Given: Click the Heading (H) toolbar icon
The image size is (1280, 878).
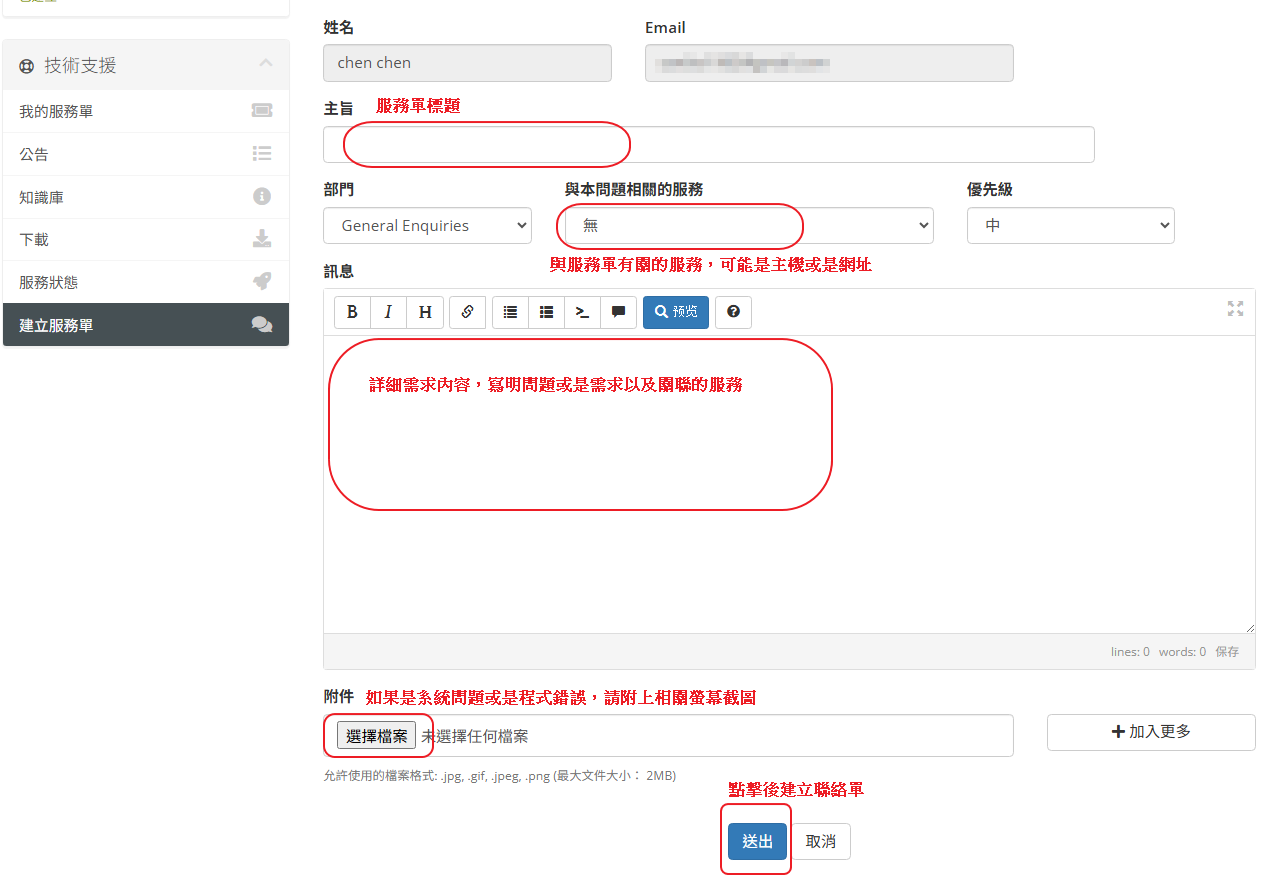Looking at the screenshot, I should click(x=424, y=312).
